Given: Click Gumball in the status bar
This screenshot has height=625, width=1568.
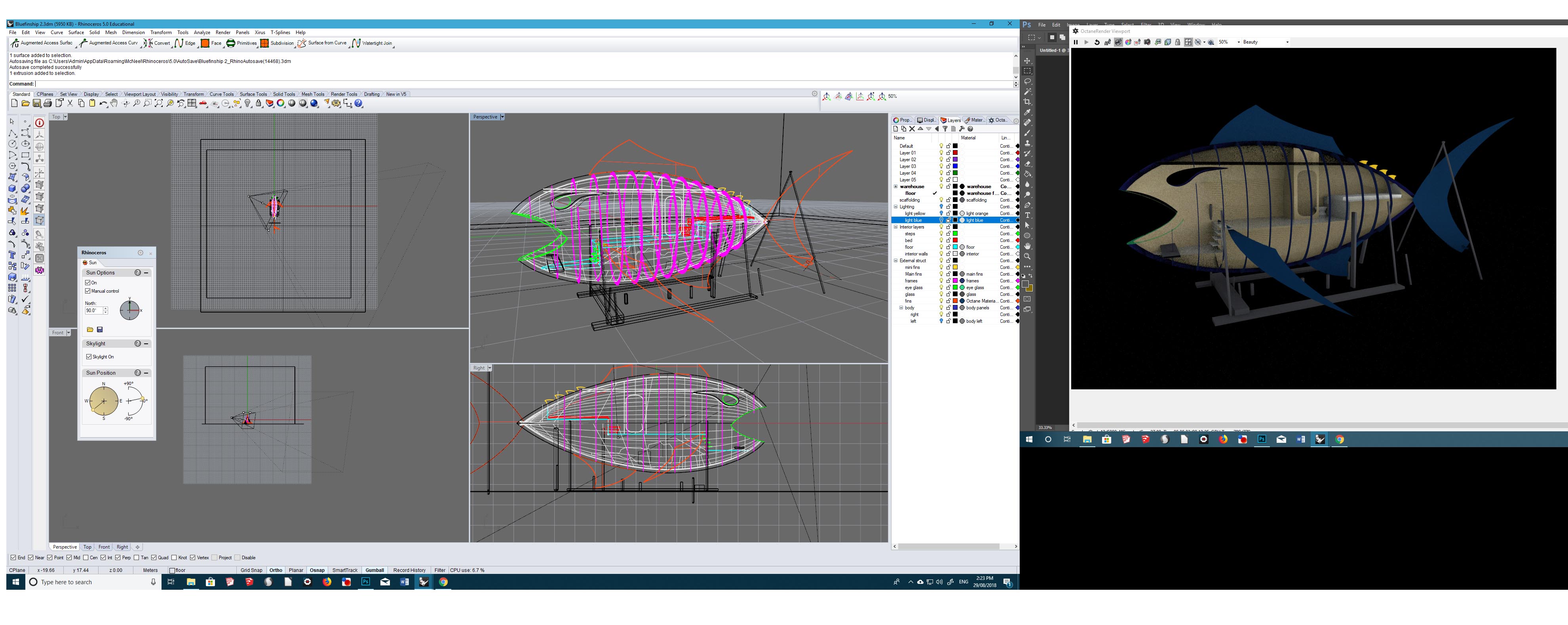Looking at the screenshot, I should point(374,570).
